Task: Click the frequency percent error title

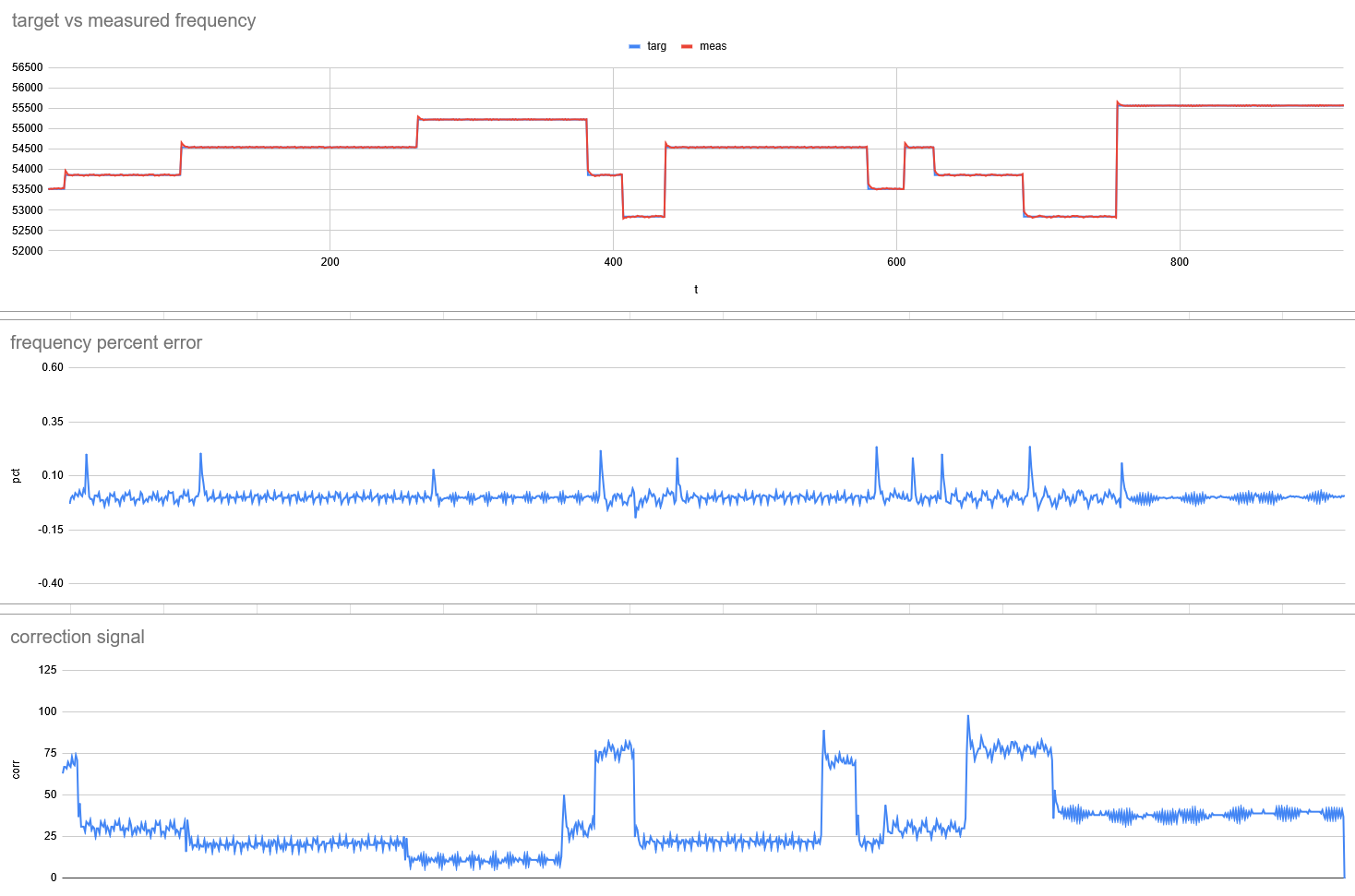Action: click(x=106, y=342)
